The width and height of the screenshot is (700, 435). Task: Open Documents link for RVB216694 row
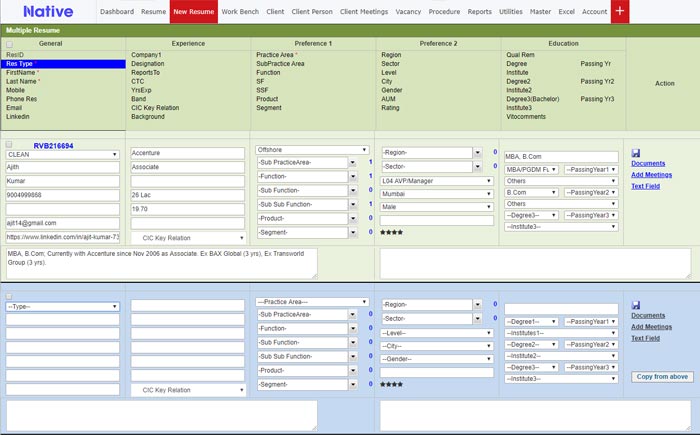tap(648, 163)
